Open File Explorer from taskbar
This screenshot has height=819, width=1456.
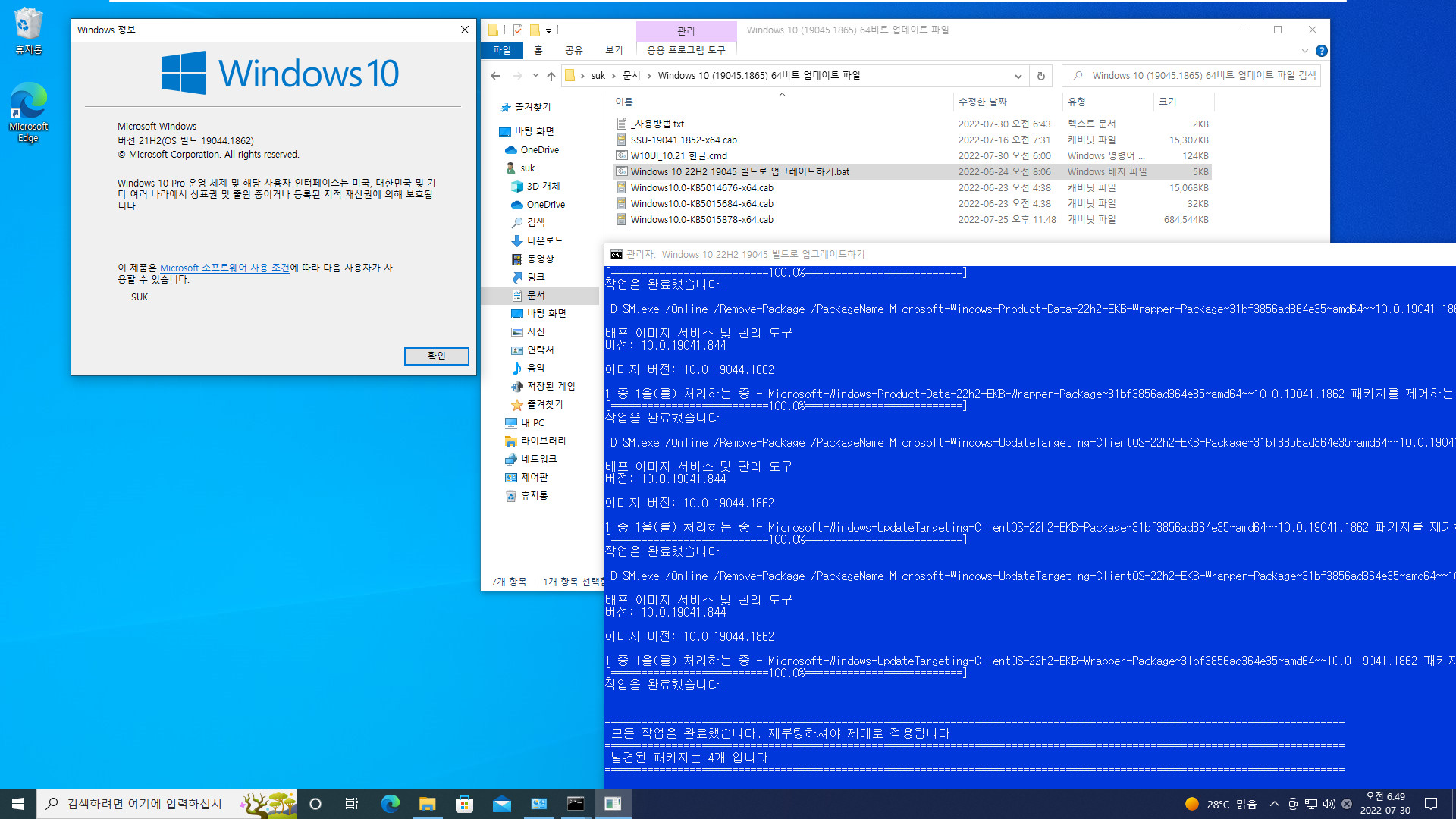[x=427, y=804]
